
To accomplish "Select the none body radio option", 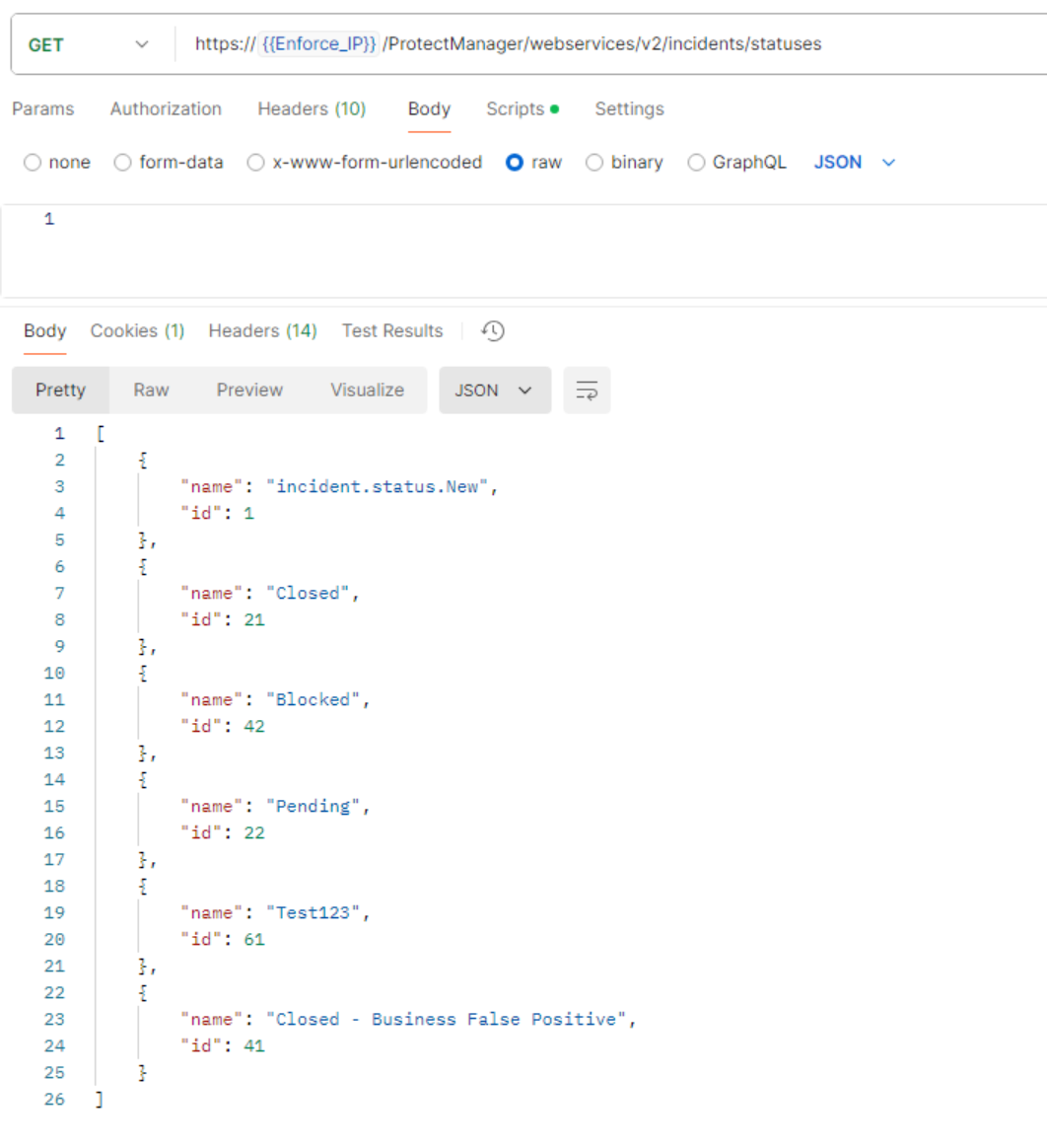I will point(33,163).
